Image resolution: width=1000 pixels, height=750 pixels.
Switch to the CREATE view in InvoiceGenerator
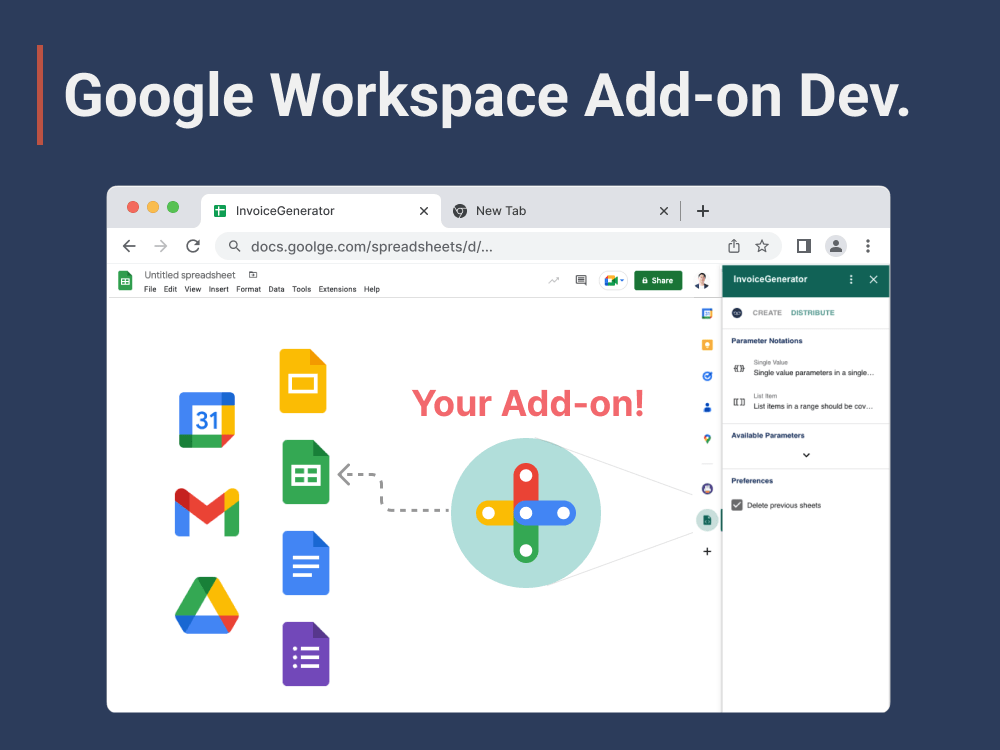767,312
